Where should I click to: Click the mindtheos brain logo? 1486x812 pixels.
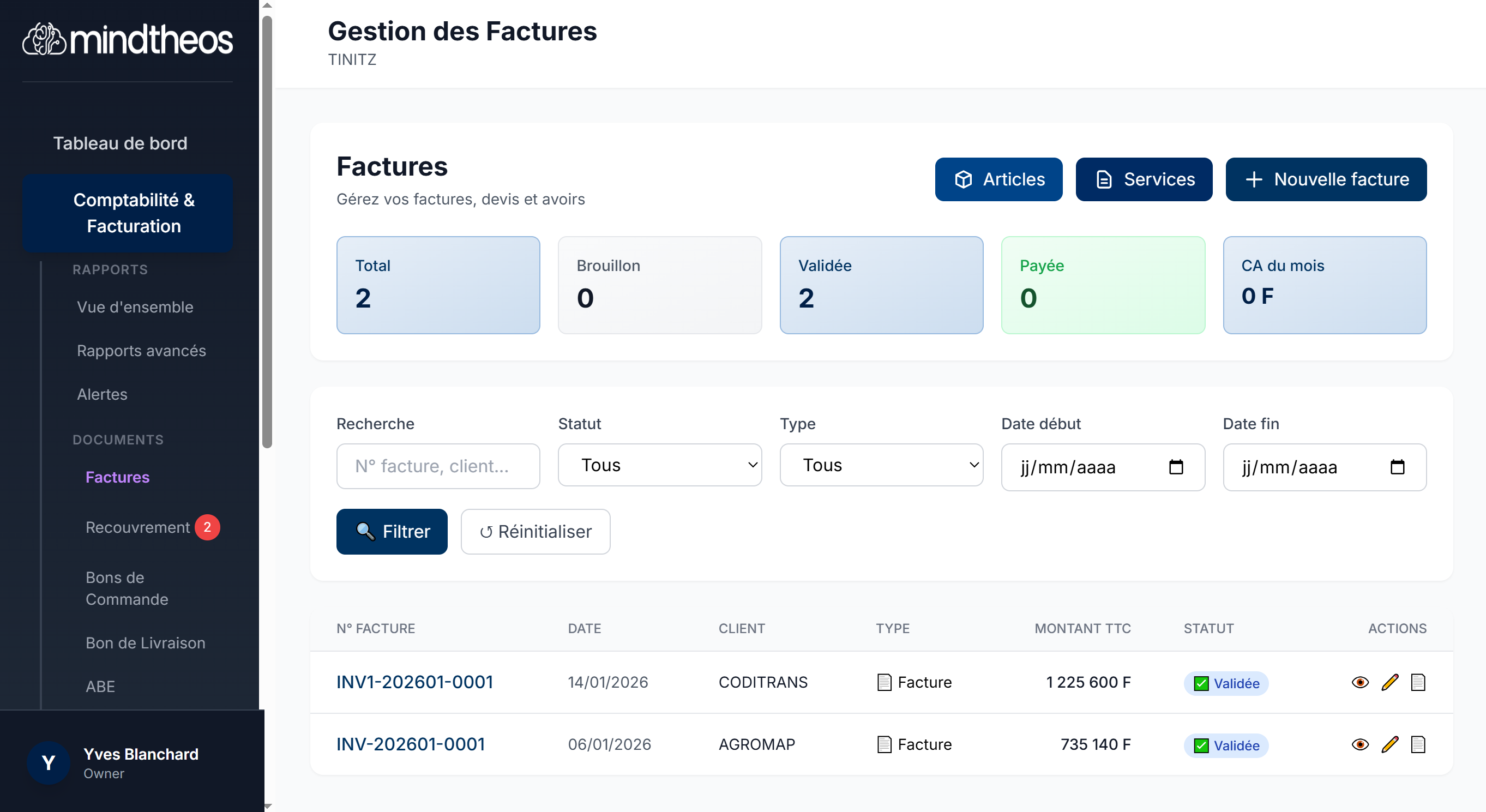pyautogui.click(x=44, y=39)
